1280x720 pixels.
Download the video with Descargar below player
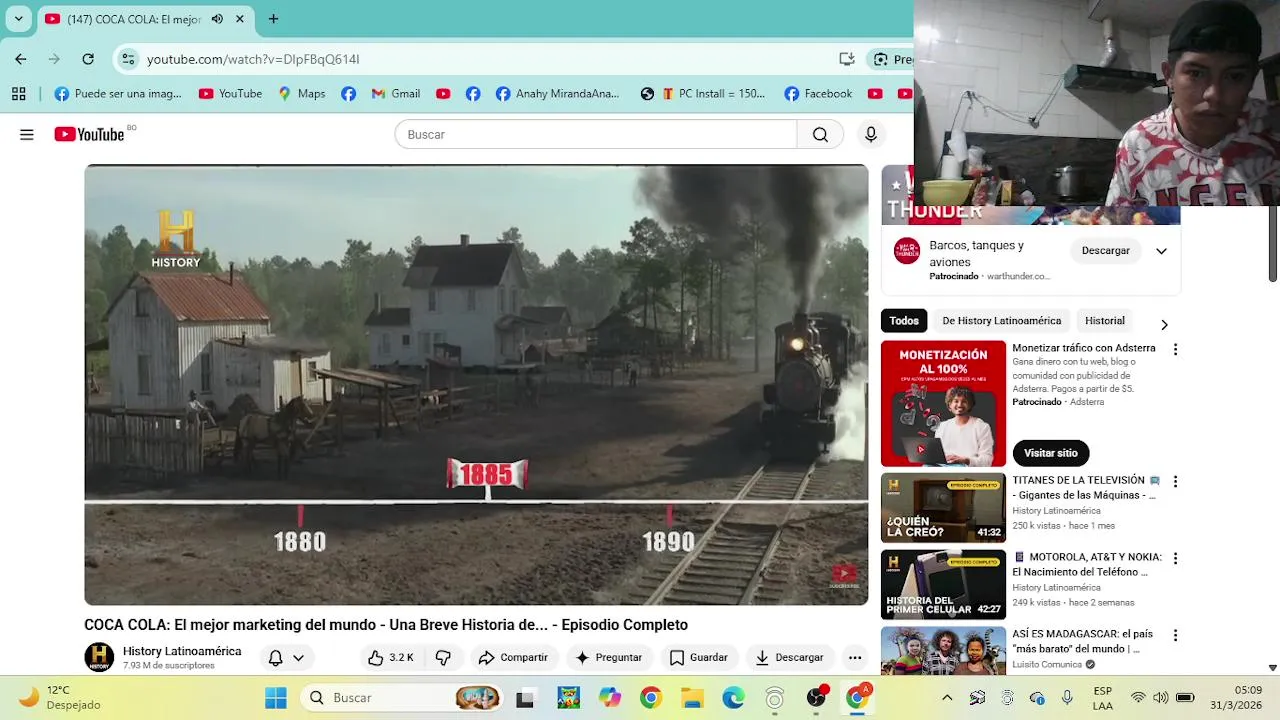[789, 657]
